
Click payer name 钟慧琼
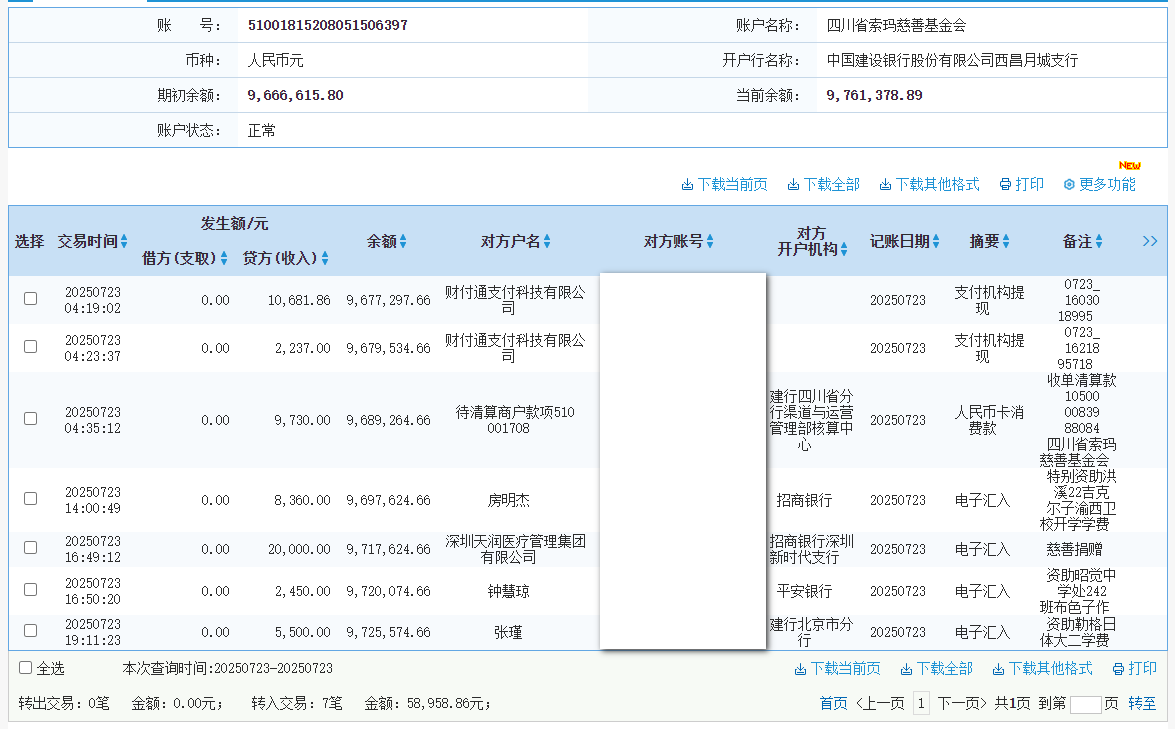[x=508, y=591]
